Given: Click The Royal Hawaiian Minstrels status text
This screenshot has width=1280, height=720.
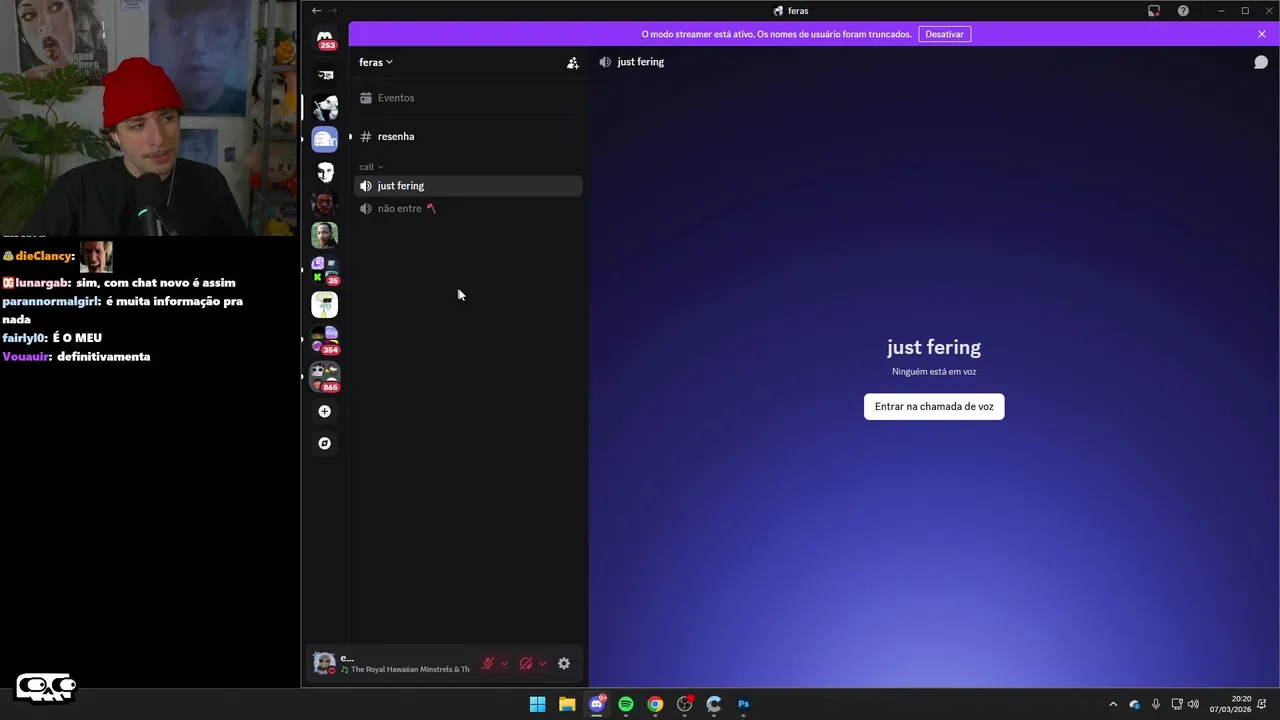Looking at the screenshot, I should pyautogui.click(x=410, y=670).
